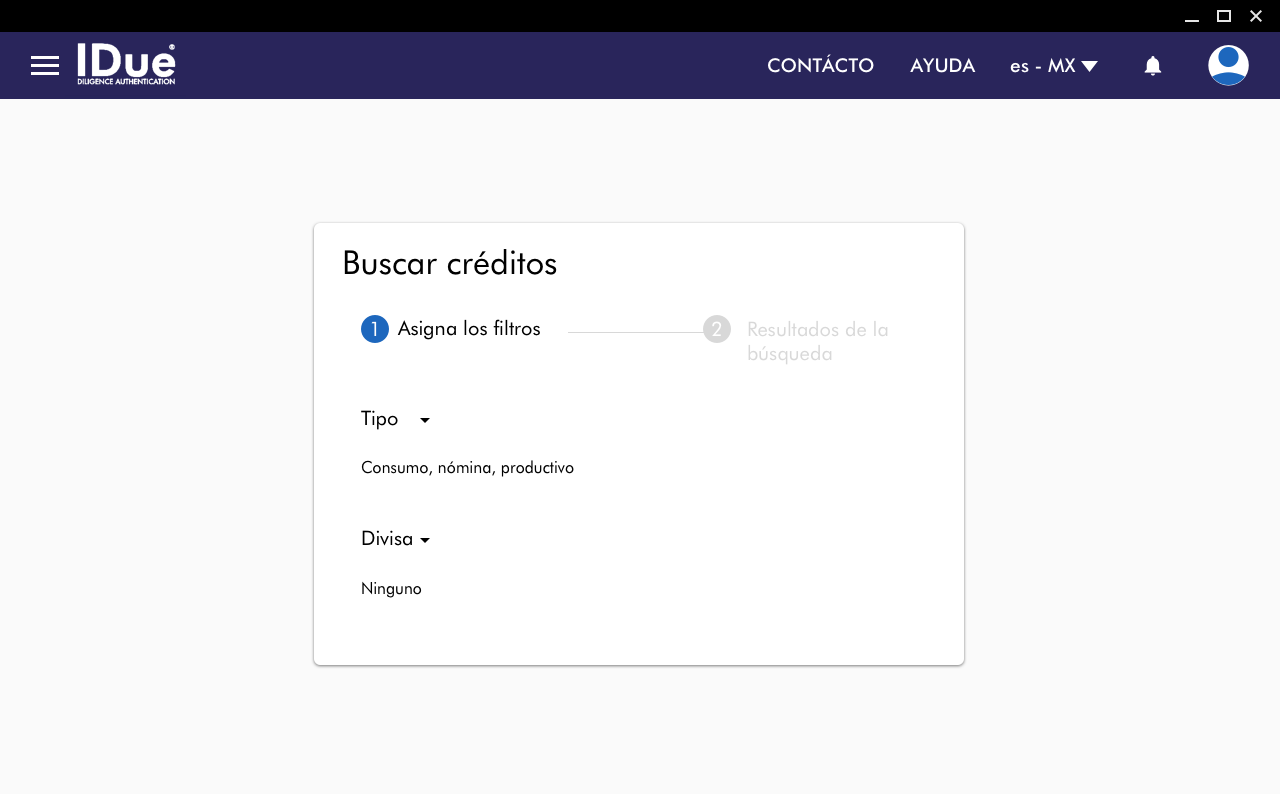Go to the CONTÁCTO page
Viewport: 1280px width, 794px height.
pos(820,66)
